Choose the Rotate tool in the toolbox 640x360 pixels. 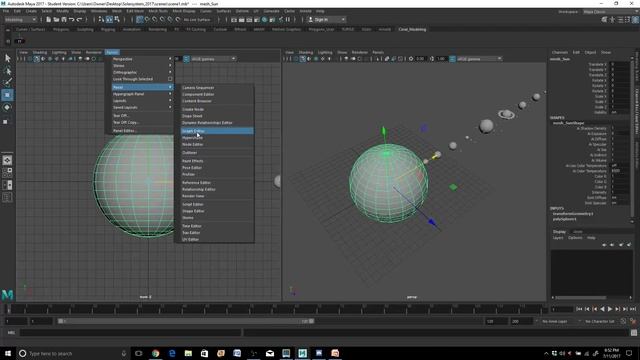pyautogui.click(x=7, y=107)
